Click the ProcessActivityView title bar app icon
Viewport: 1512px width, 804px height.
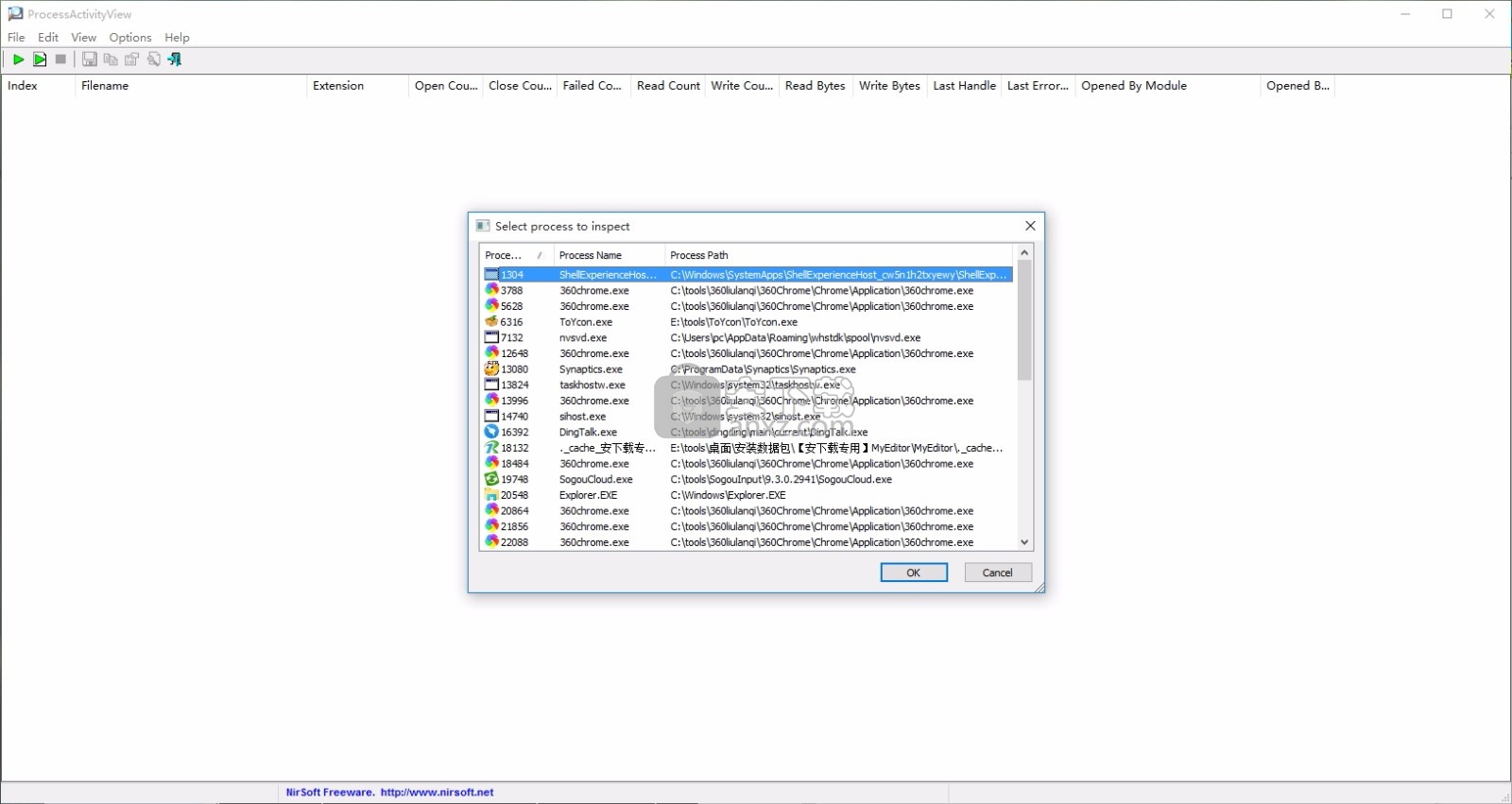(15, 14)
